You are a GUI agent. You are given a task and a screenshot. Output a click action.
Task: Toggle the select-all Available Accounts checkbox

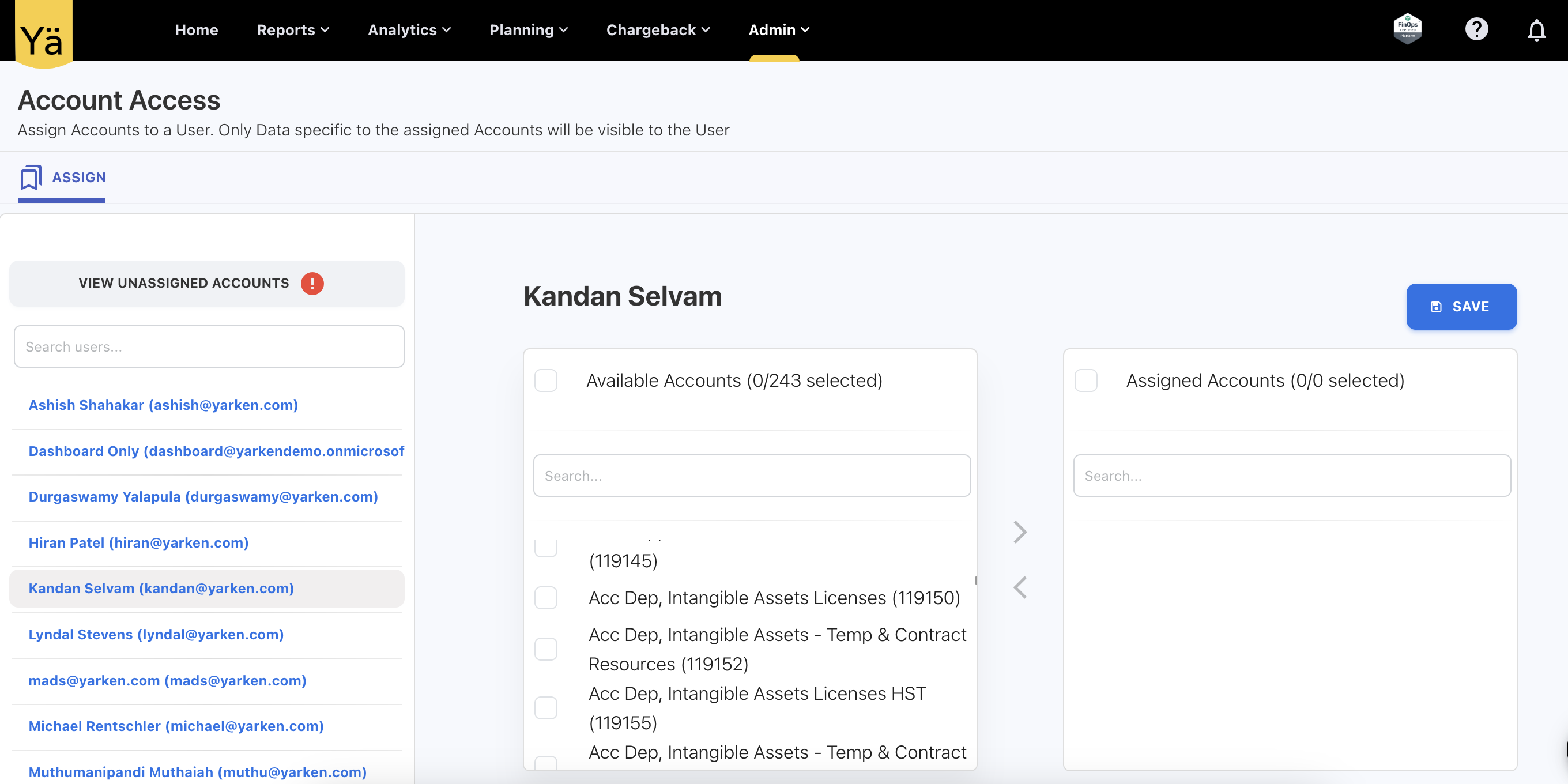coord(546,380)
